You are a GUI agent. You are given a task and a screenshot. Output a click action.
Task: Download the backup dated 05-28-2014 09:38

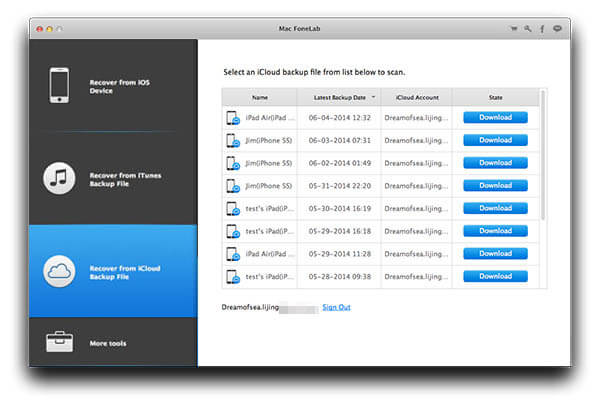[x=495, y=276]
